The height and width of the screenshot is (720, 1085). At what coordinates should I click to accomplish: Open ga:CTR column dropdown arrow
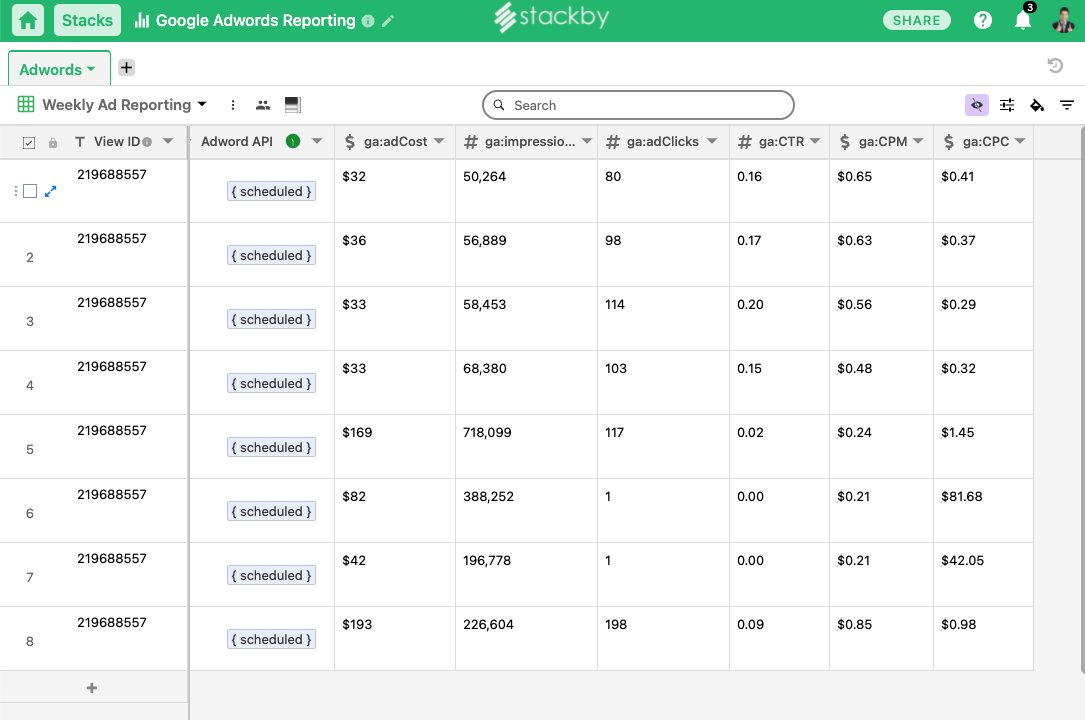[x=815, y=141]
